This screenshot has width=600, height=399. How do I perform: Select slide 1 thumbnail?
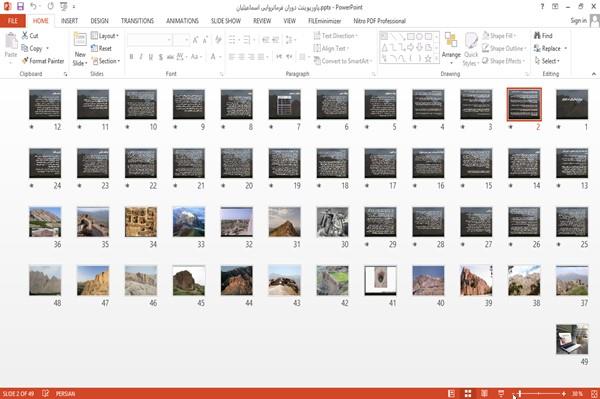[x=572, y=104]
